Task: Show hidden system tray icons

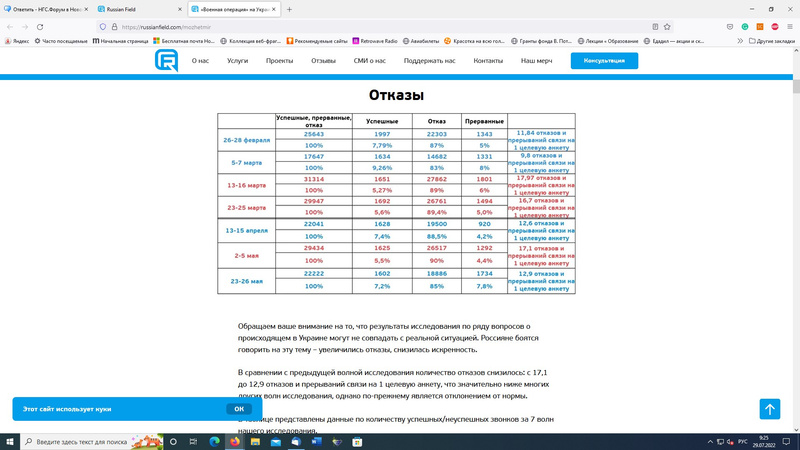Action: (x=710, y=442)
